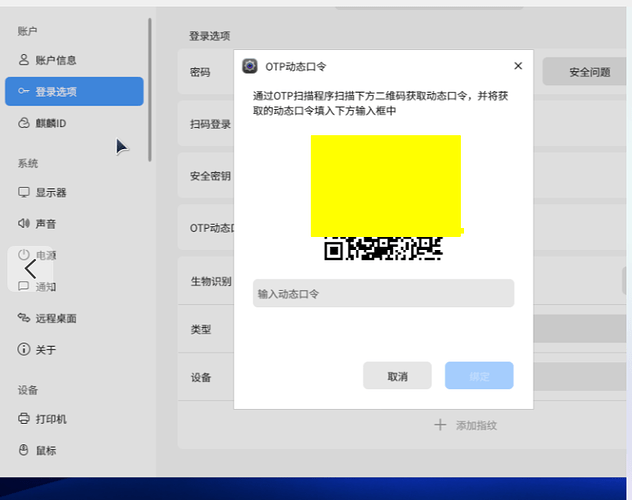Open 远程桌面 settings
This screenshot has width=632, height=500.
pos(74,318)
